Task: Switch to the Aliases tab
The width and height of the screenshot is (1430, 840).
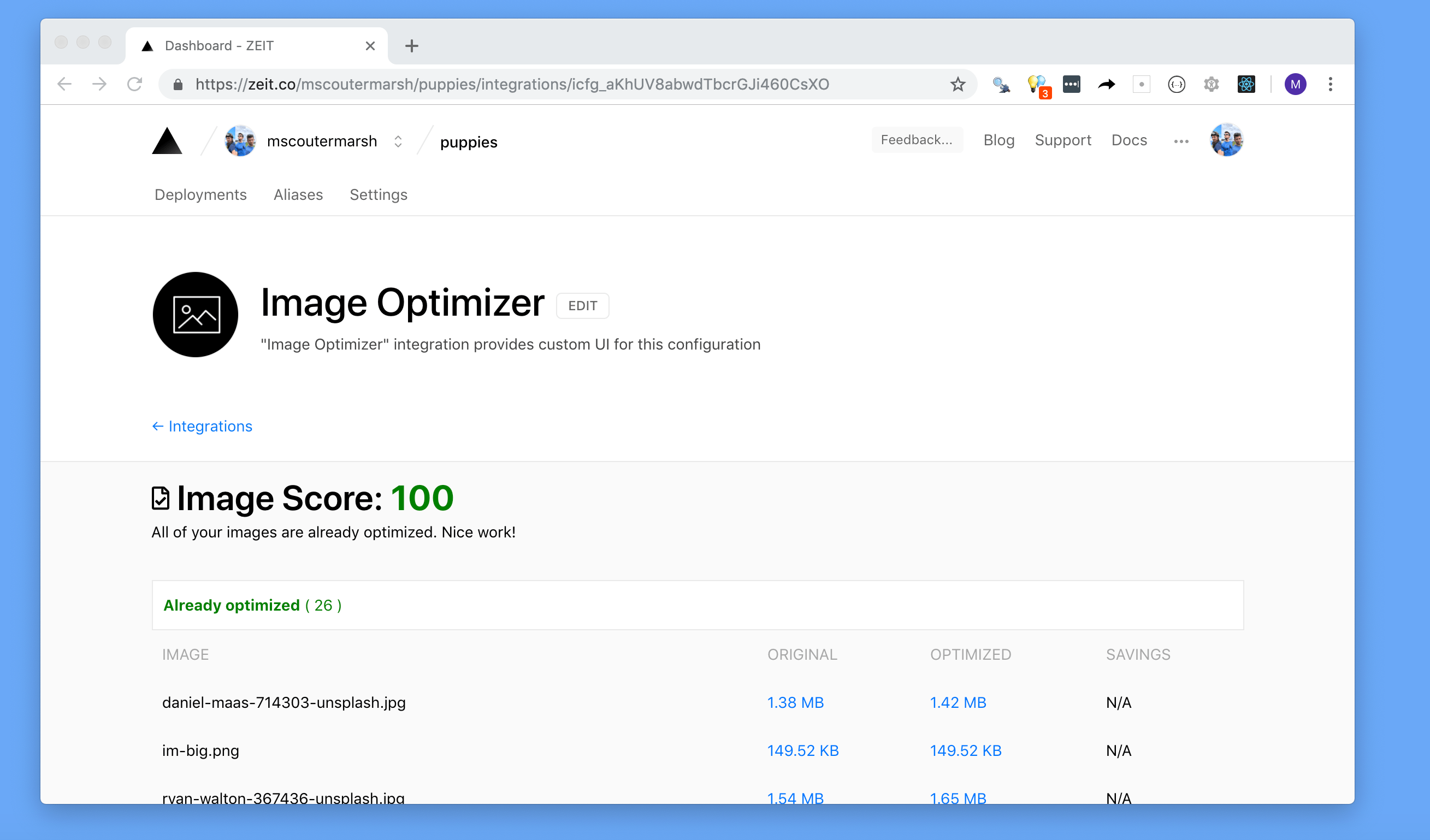Action: coord(298,194)
